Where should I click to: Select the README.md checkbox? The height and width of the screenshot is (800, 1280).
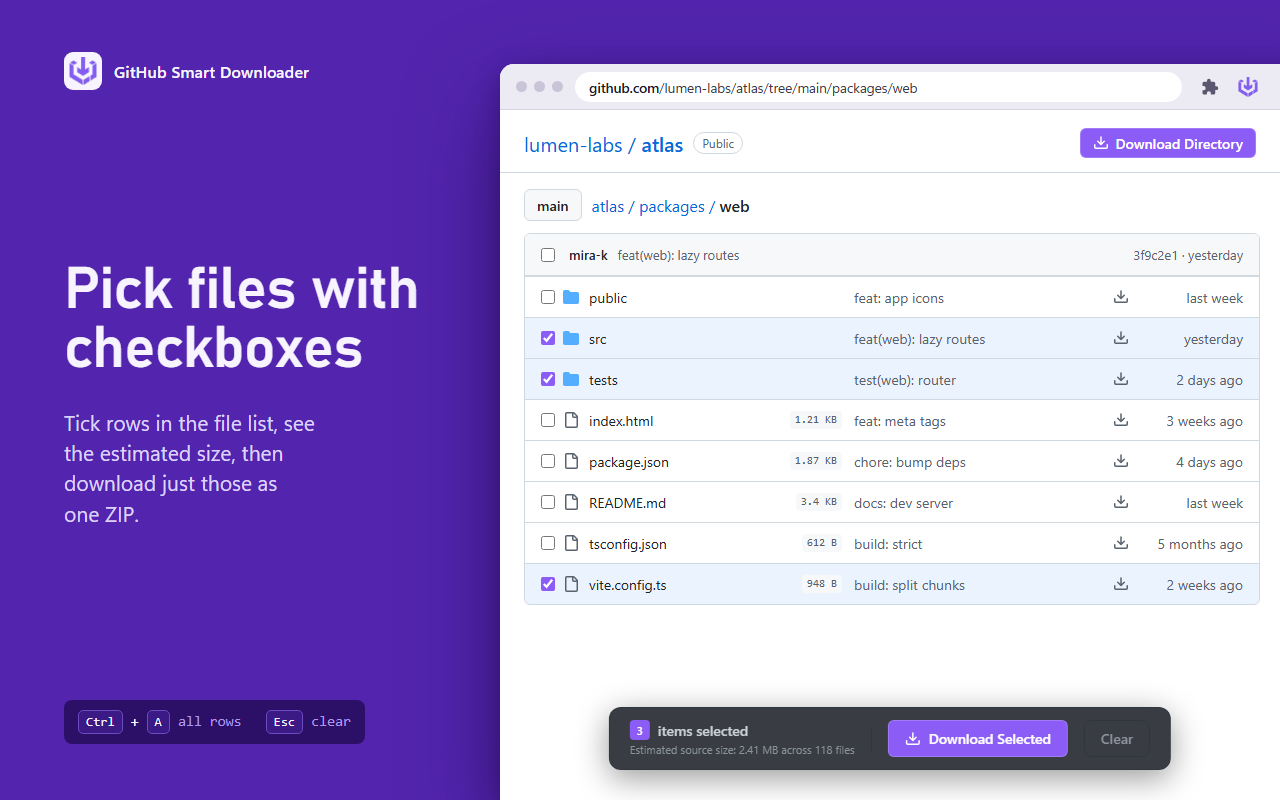(x=548, y=503)
